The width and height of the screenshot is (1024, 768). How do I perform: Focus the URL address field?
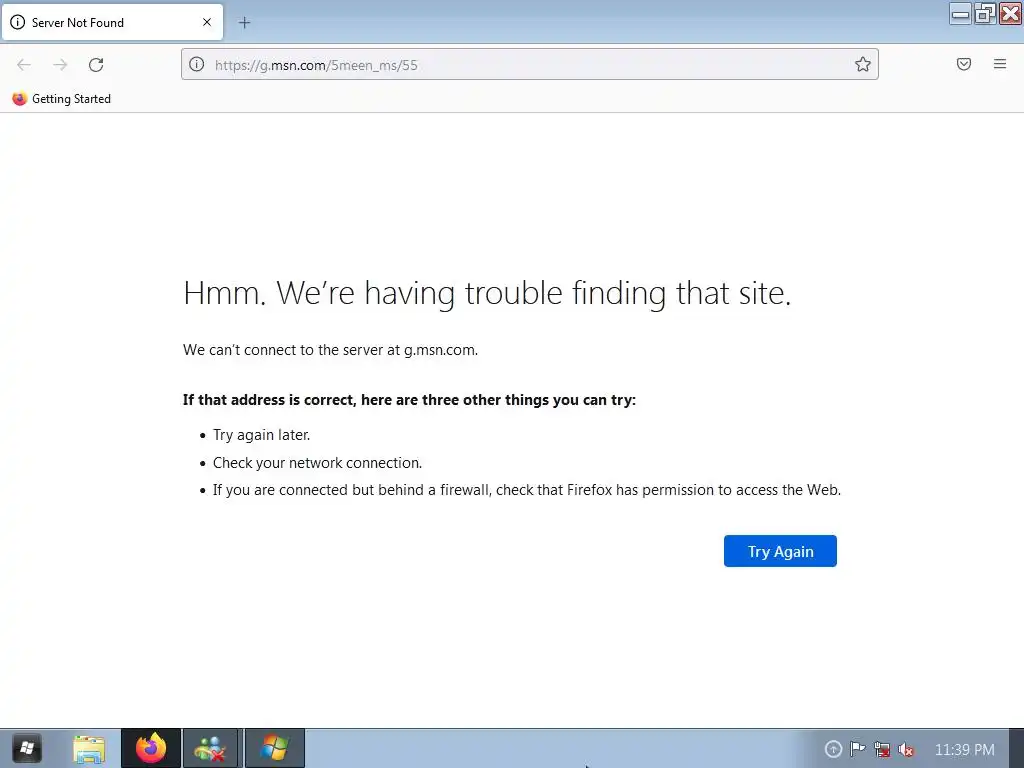coord(530,65)
